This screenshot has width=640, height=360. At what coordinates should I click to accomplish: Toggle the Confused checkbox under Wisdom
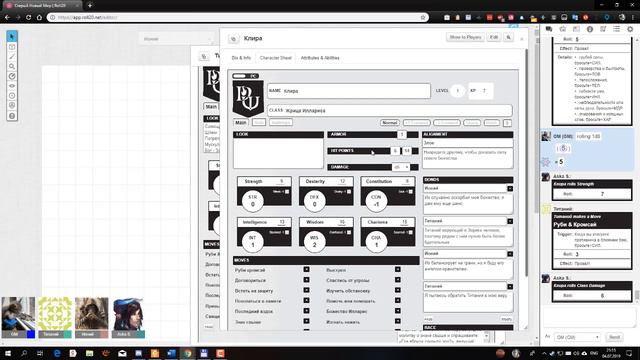(x=349, y=232)
